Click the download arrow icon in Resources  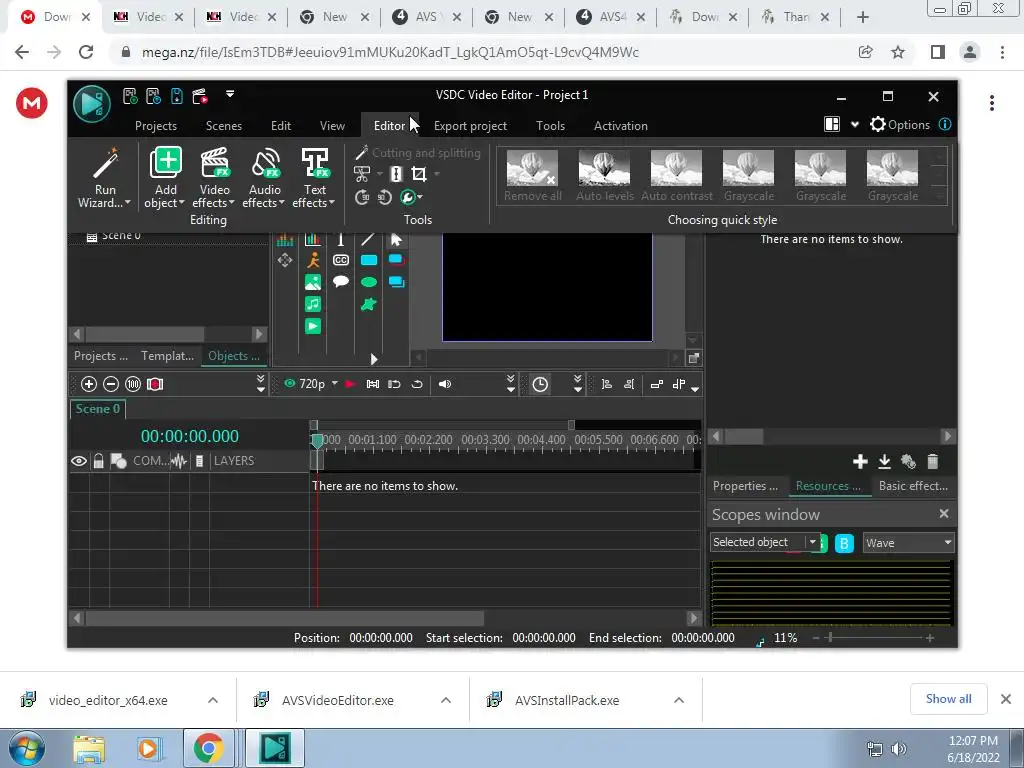[x=884, y=462]
